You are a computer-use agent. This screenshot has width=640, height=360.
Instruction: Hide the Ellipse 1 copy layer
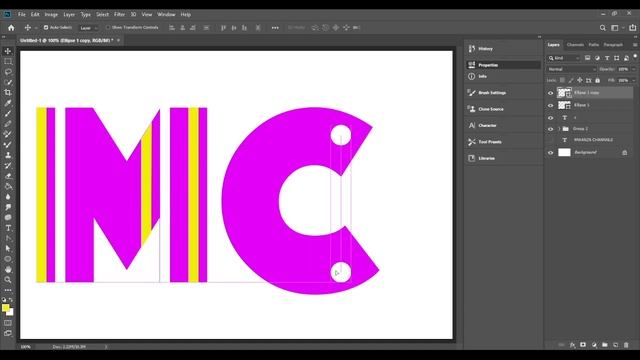tap(550, 93)
